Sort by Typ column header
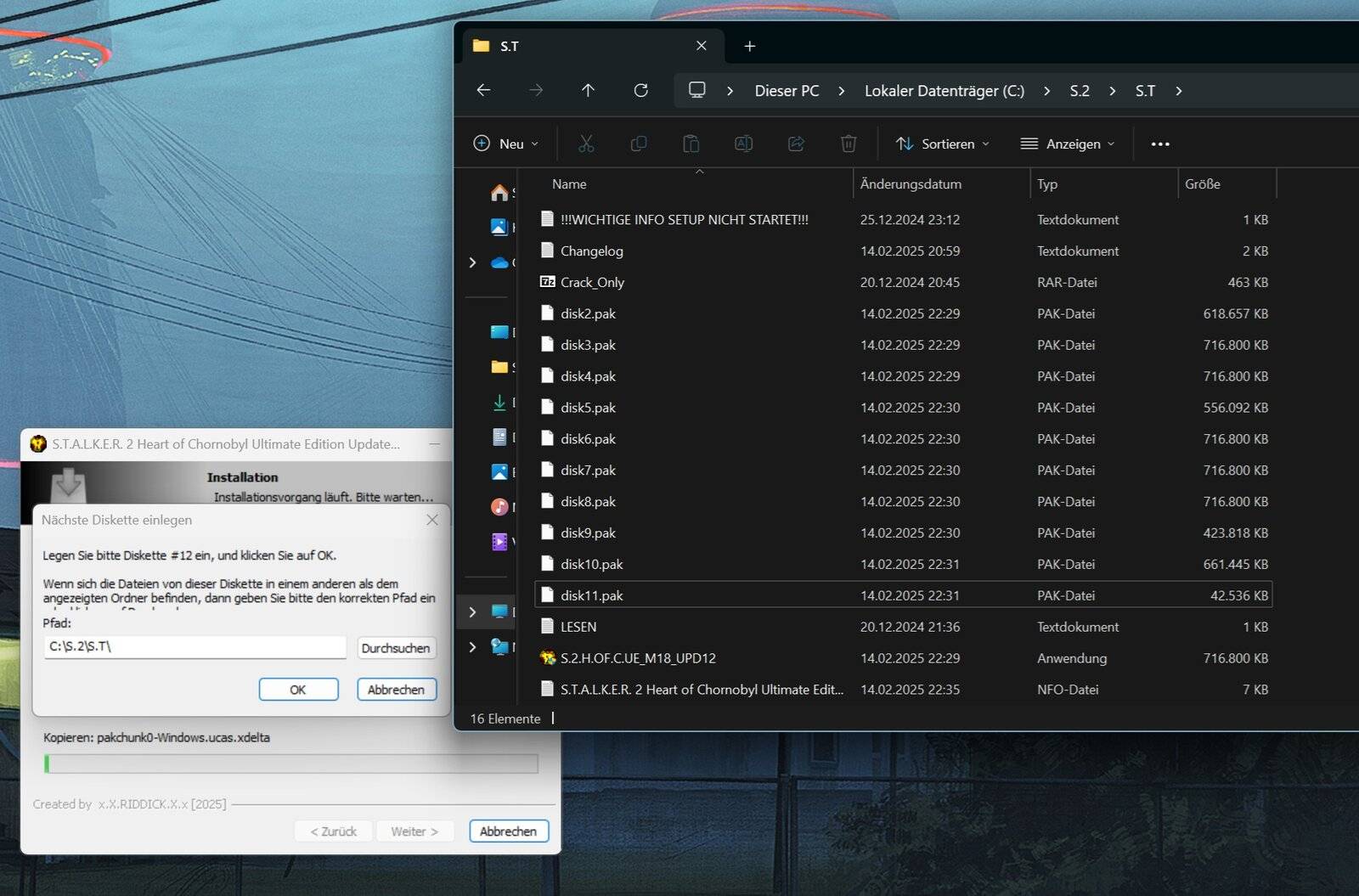 (x=1047, y=184)
